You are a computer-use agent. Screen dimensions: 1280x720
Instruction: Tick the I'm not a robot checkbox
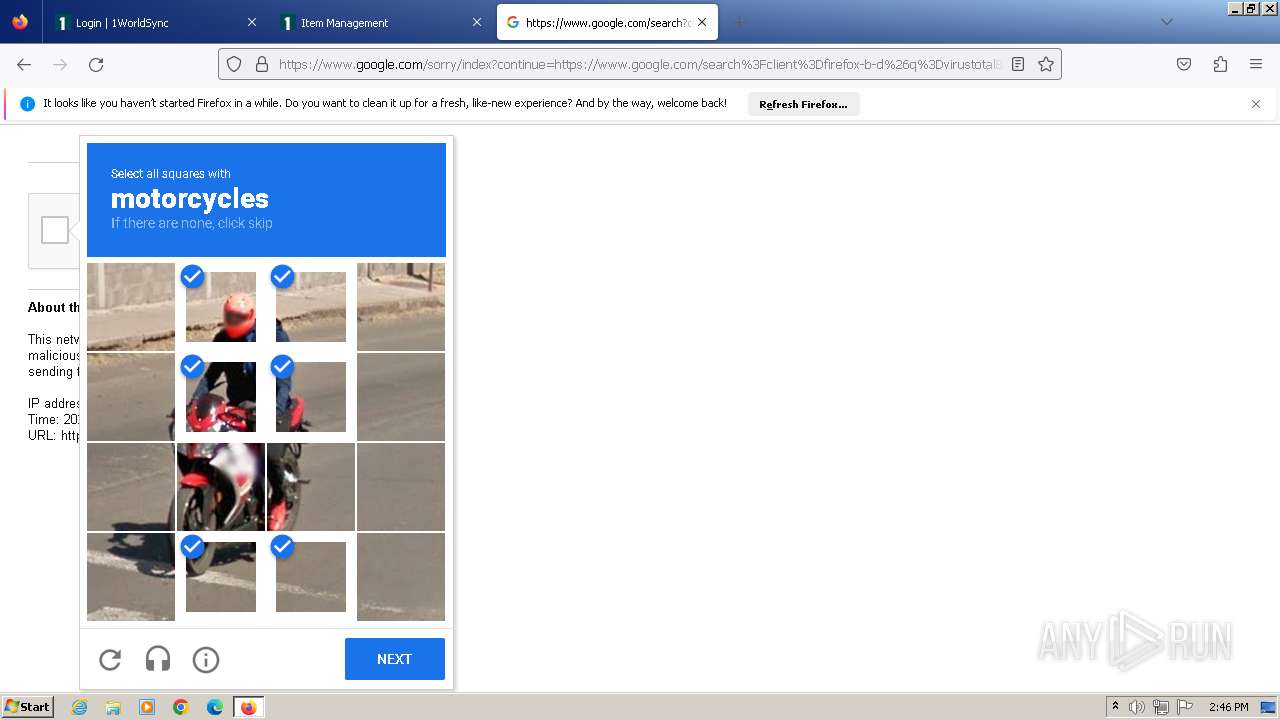pyautogui.click(x=55, y=230)
